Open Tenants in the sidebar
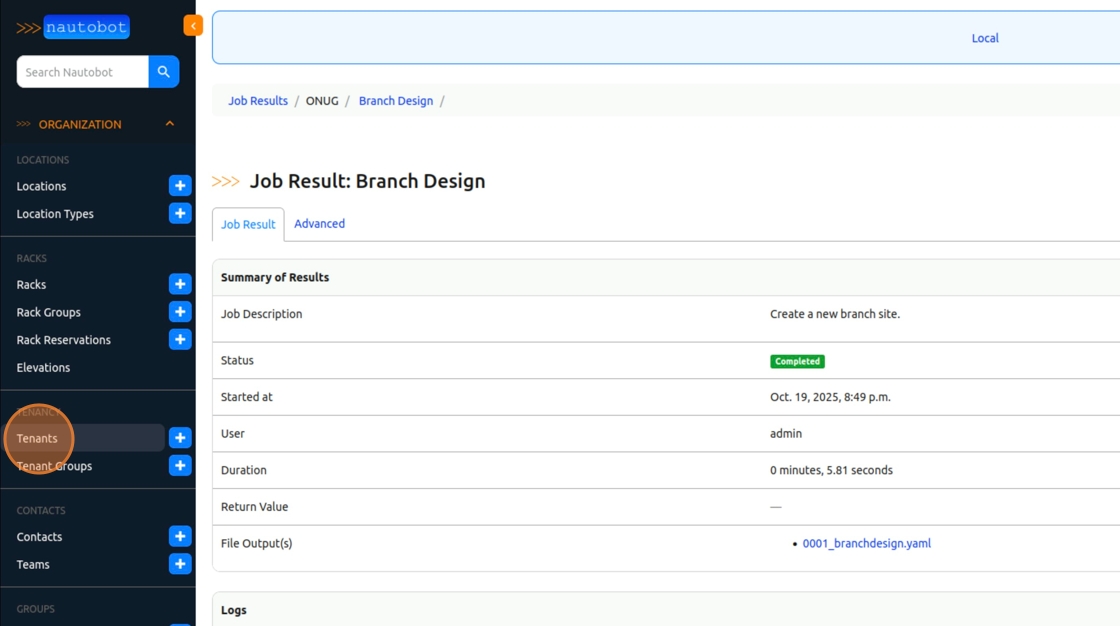Viewport: 1120px width, 626px height. pyautogui.click(x=38, y=439)
